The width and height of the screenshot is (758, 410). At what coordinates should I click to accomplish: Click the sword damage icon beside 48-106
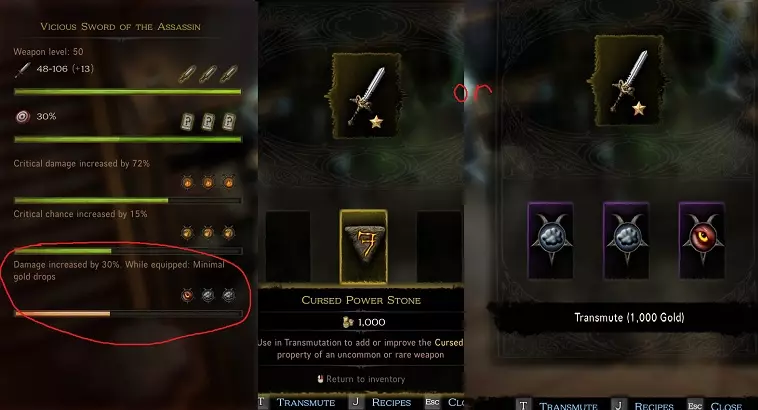(23, 70)
